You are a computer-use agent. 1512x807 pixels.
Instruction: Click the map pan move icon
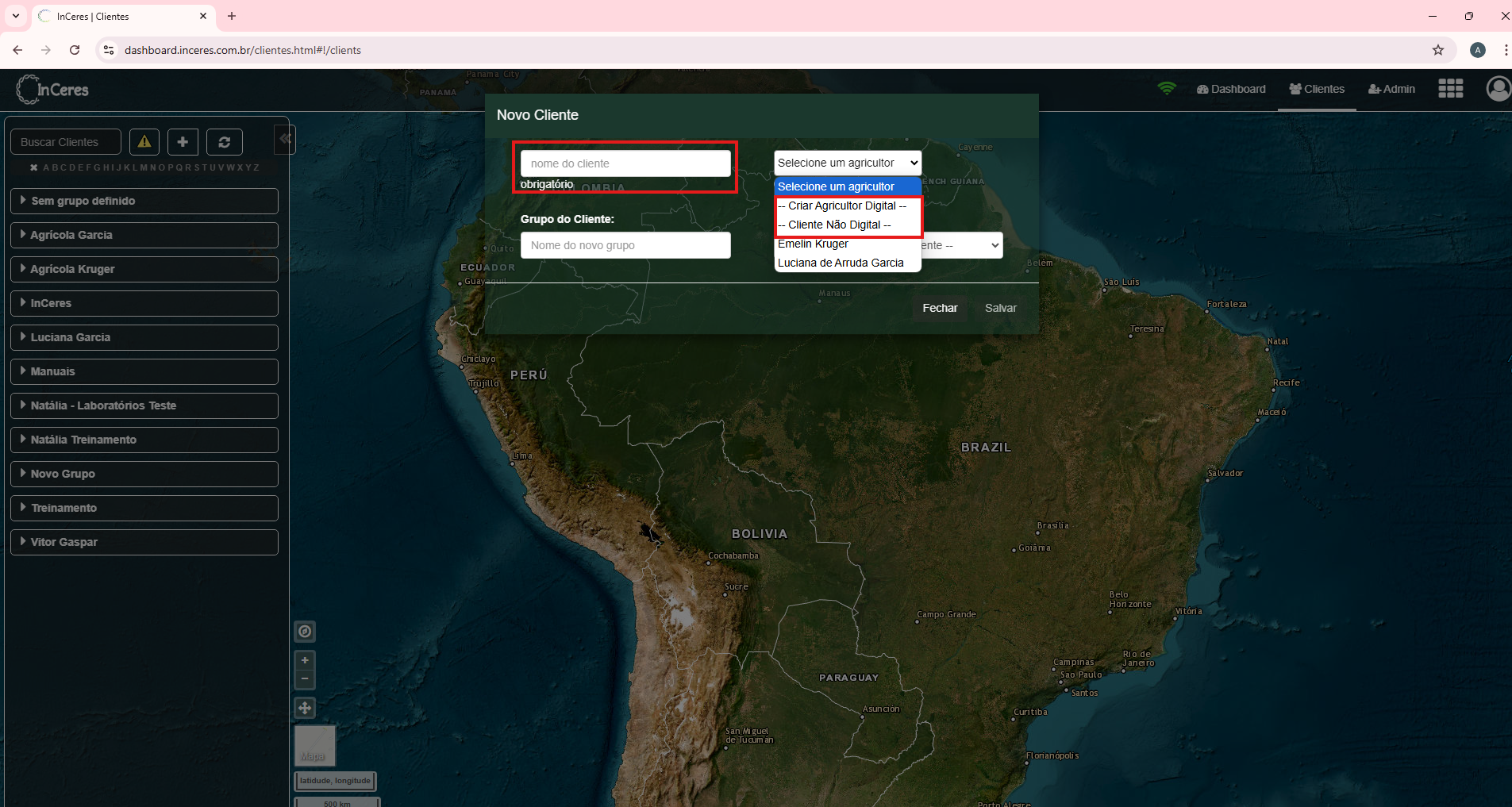305,708
